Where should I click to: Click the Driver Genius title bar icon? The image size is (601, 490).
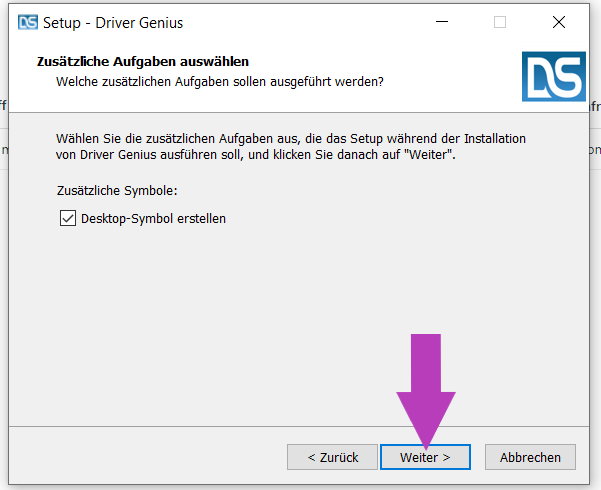(28, 22)
